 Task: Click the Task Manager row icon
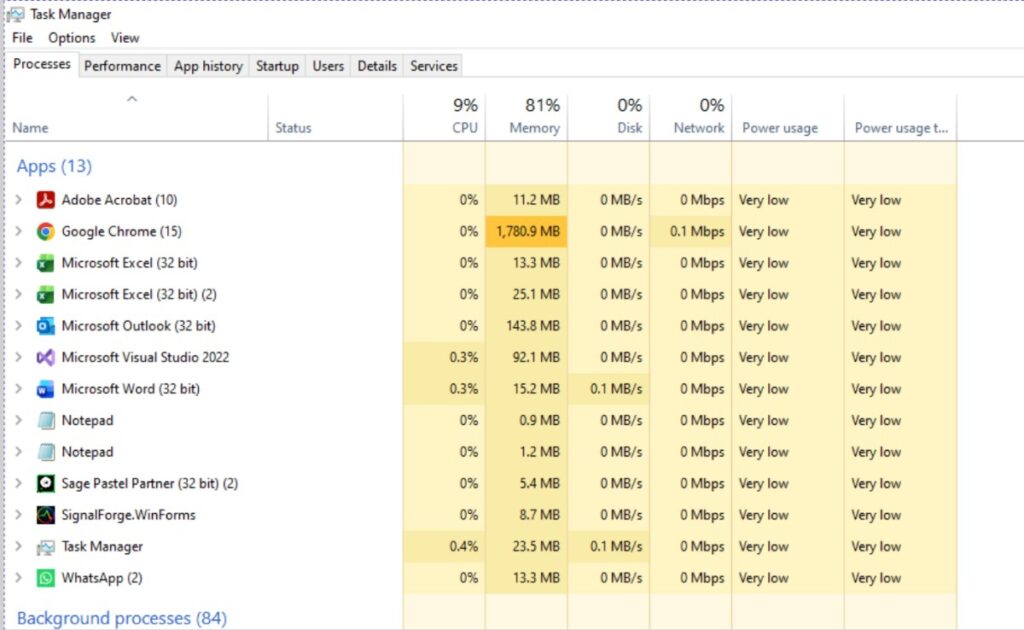45,546
